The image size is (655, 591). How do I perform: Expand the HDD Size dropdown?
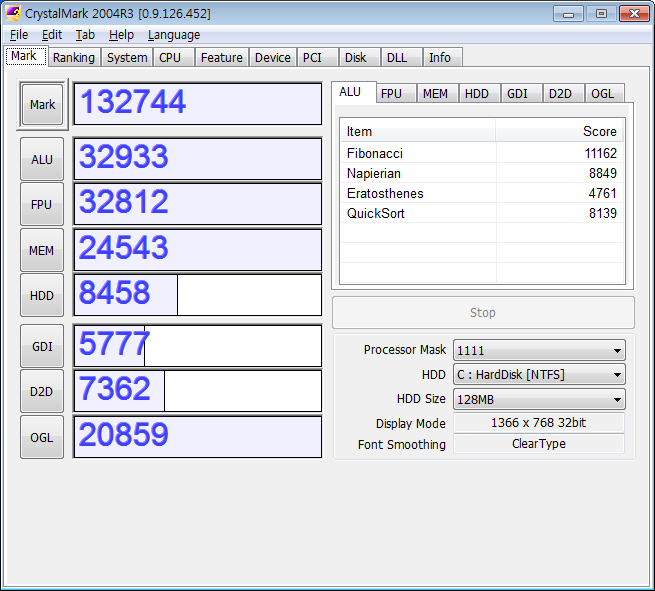(539, 399)
